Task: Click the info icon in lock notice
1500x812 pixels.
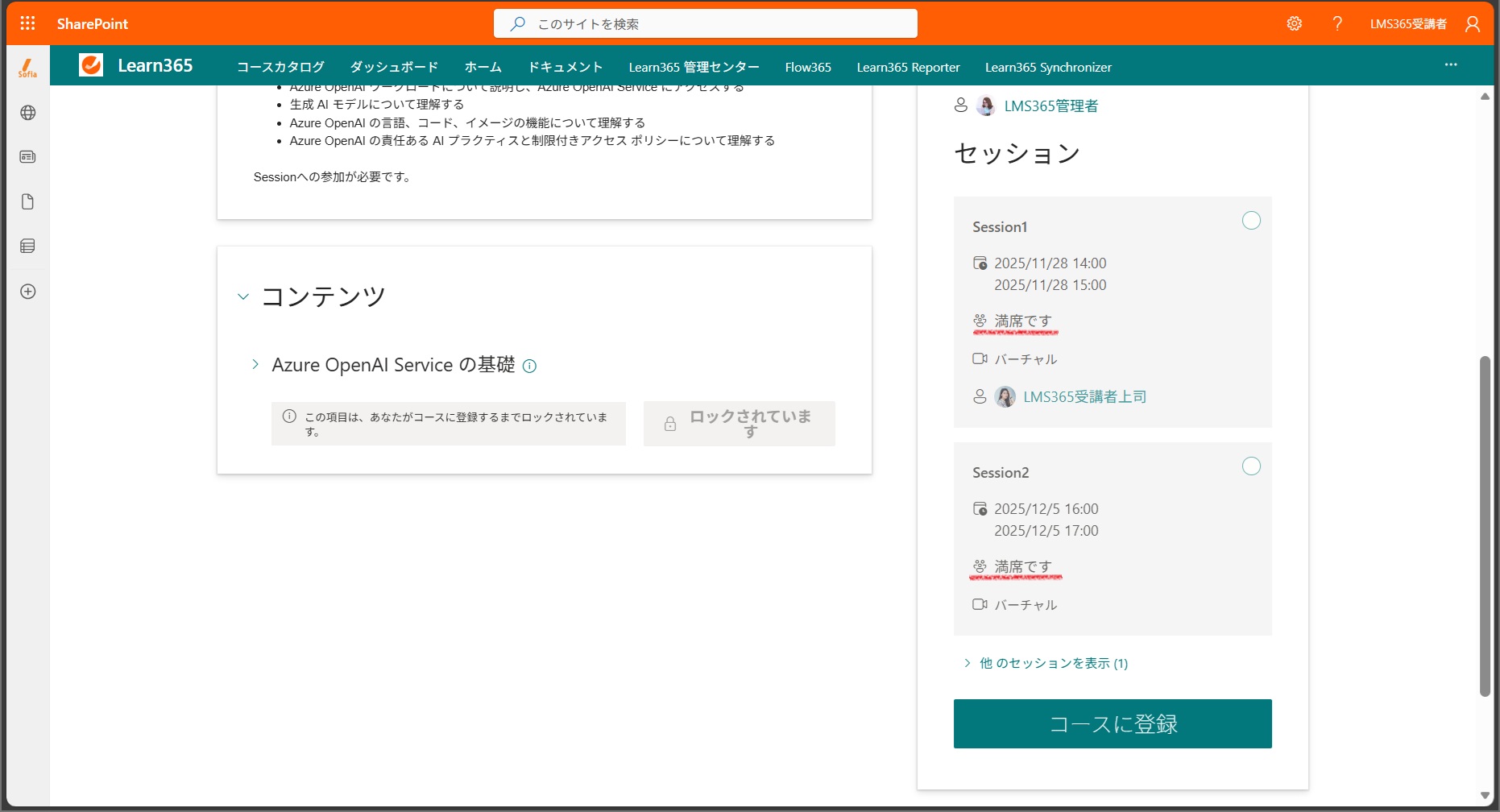Action: [x=289, y=416]
